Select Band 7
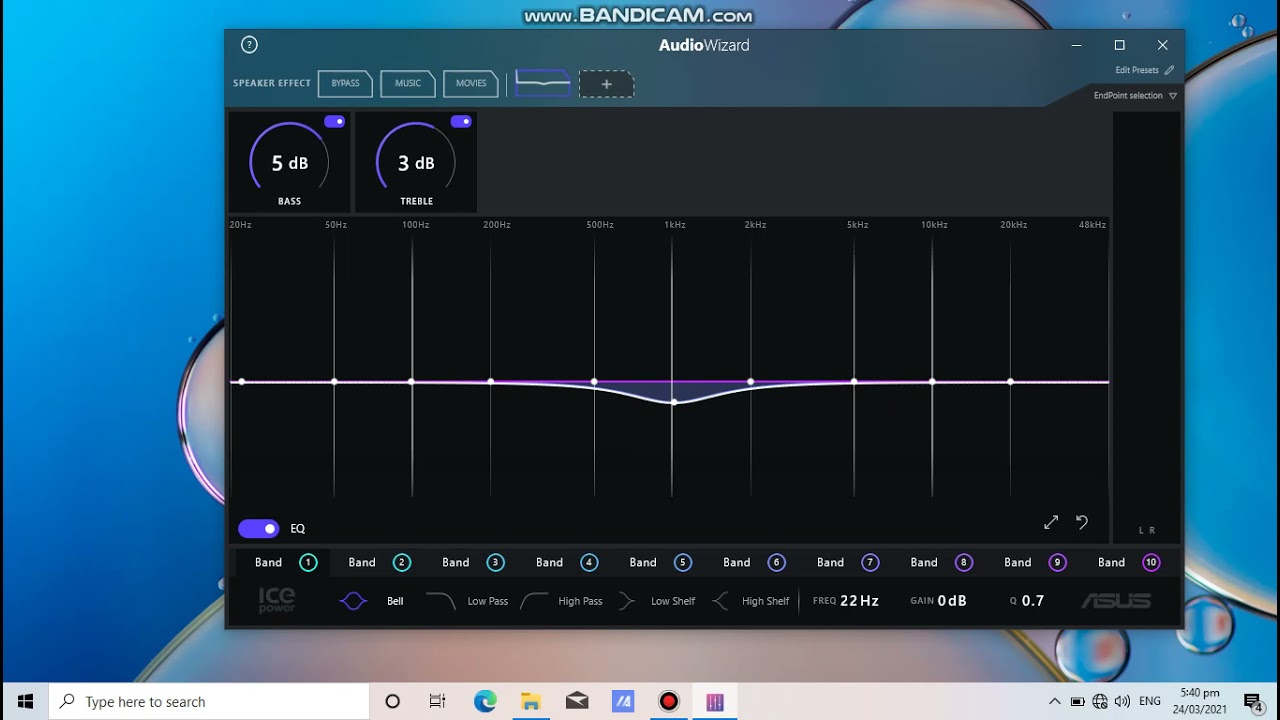The height and width of the screenshot is (720, 1280). point(848,563)
